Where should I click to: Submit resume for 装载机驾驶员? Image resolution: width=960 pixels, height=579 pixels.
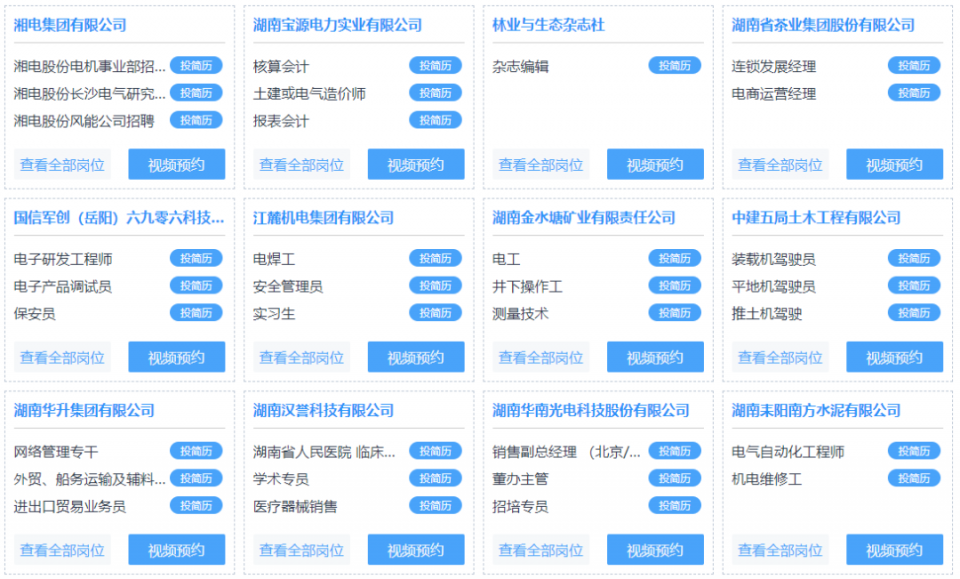coord(914,258)
